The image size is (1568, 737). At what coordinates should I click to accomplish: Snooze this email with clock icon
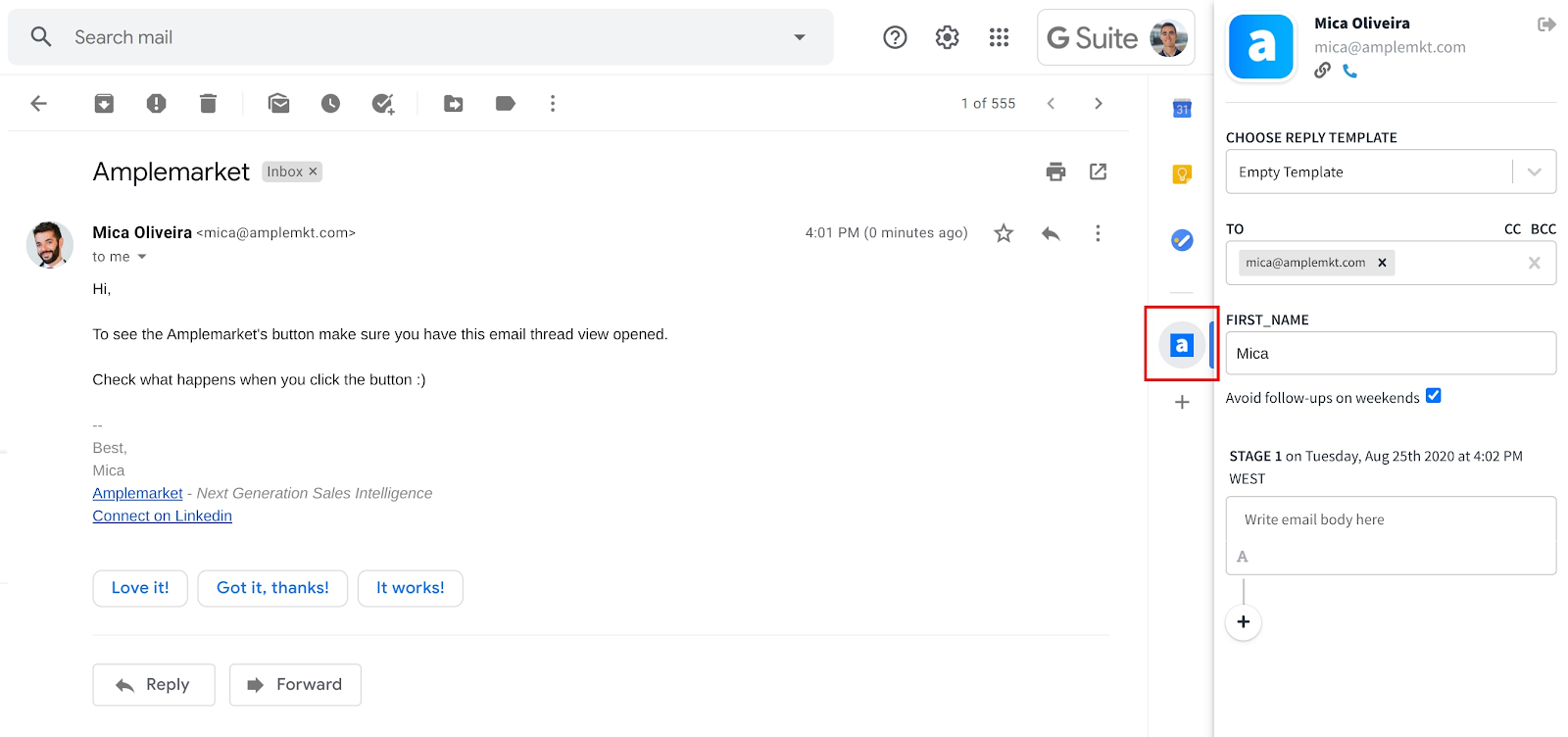330,103
